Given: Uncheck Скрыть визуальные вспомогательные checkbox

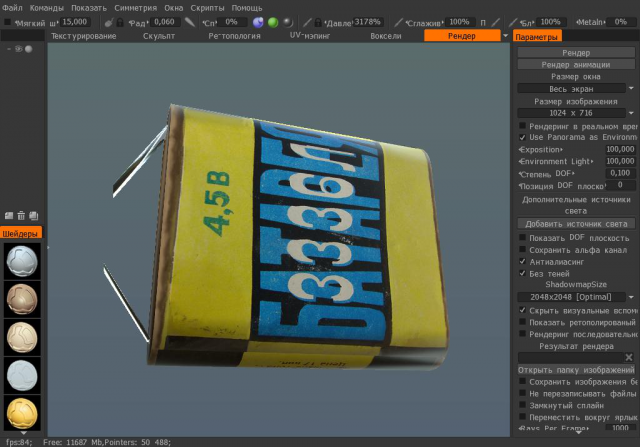Looking at the screenshot, I should pyautogui.click(x=522, y=310).
